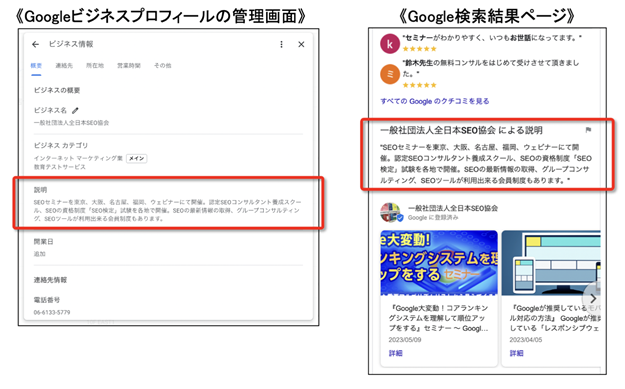Select the 営業時間 tab
625x389 pixels.
(129, 65)
